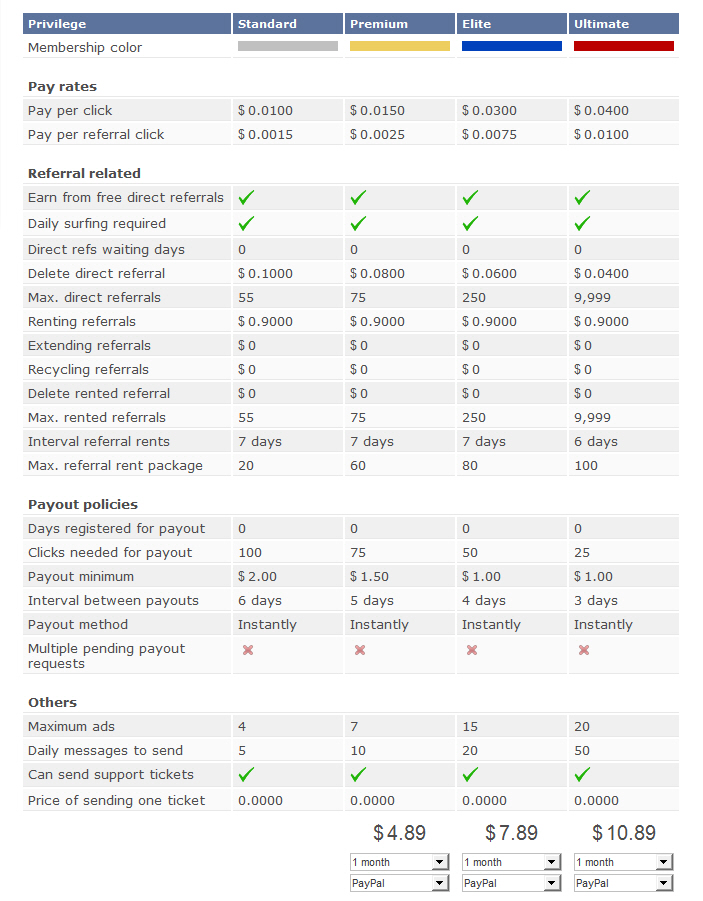This screenshot has height=901, width=703.
Task: Click Standard's 'Can send support tickets' checkmark
Action: pyautogui.click(x=247, y=775)
